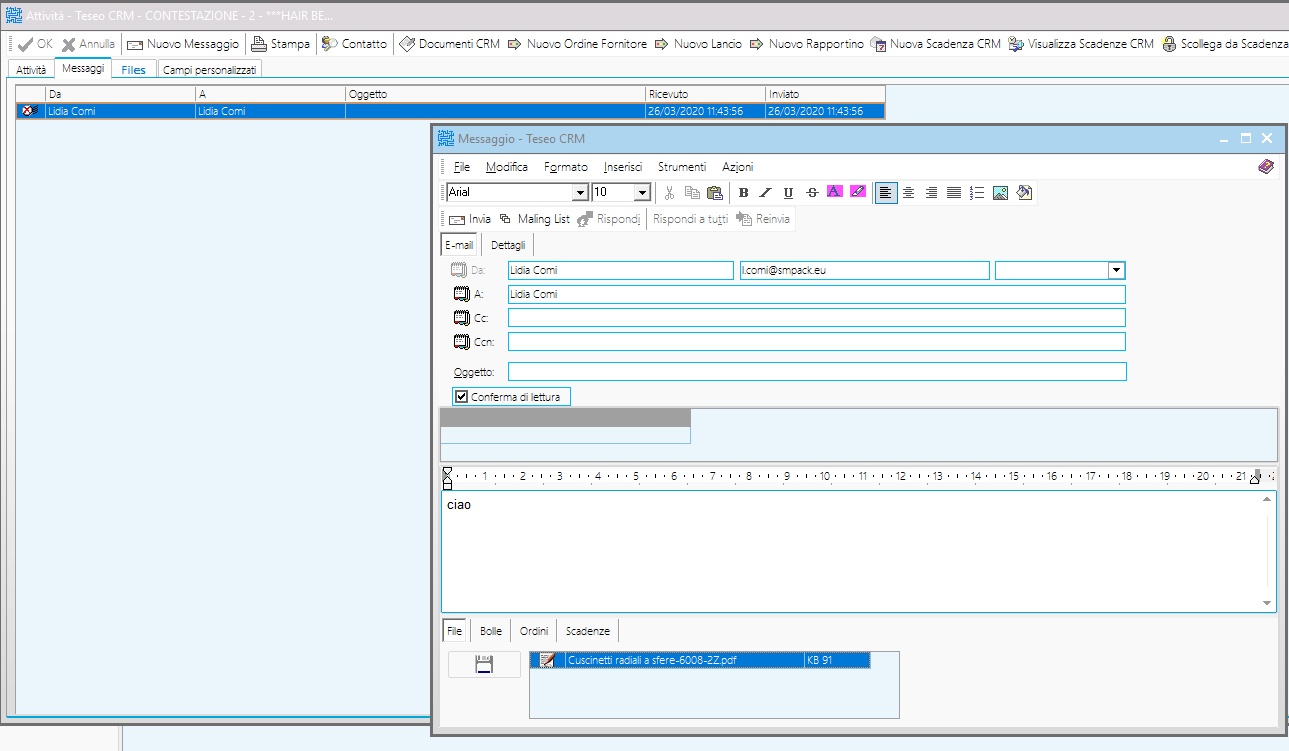Open the font size dropdown
1289x751 pixels.
643,192
